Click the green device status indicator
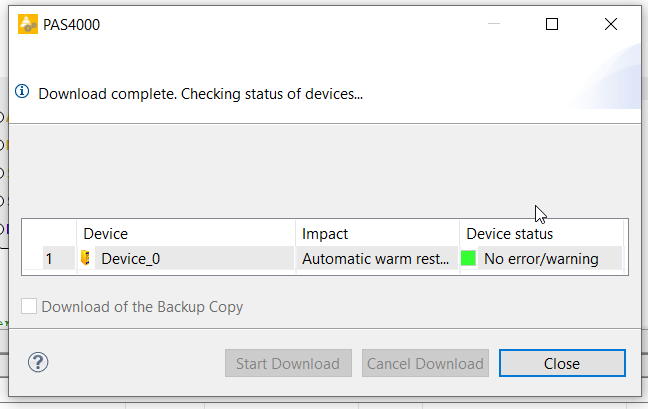This screenshot has width=648, height=409. [x=468, y=258]
